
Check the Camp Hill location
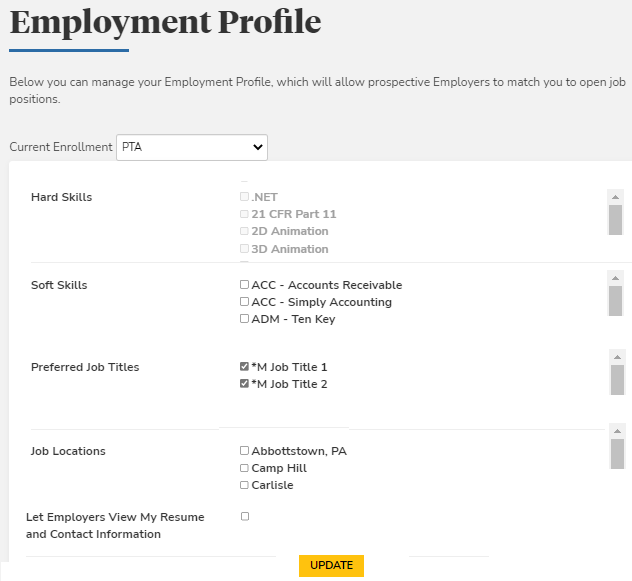[244, 468]
